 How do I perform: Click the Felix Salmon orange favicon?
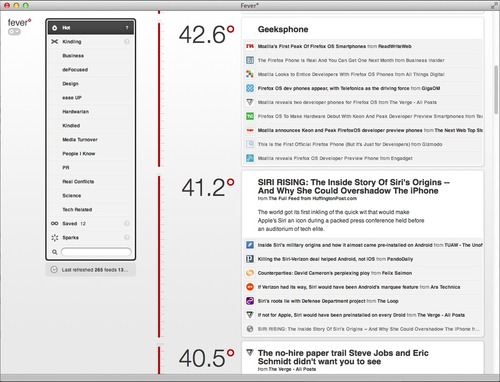click(x=250, y=273)
